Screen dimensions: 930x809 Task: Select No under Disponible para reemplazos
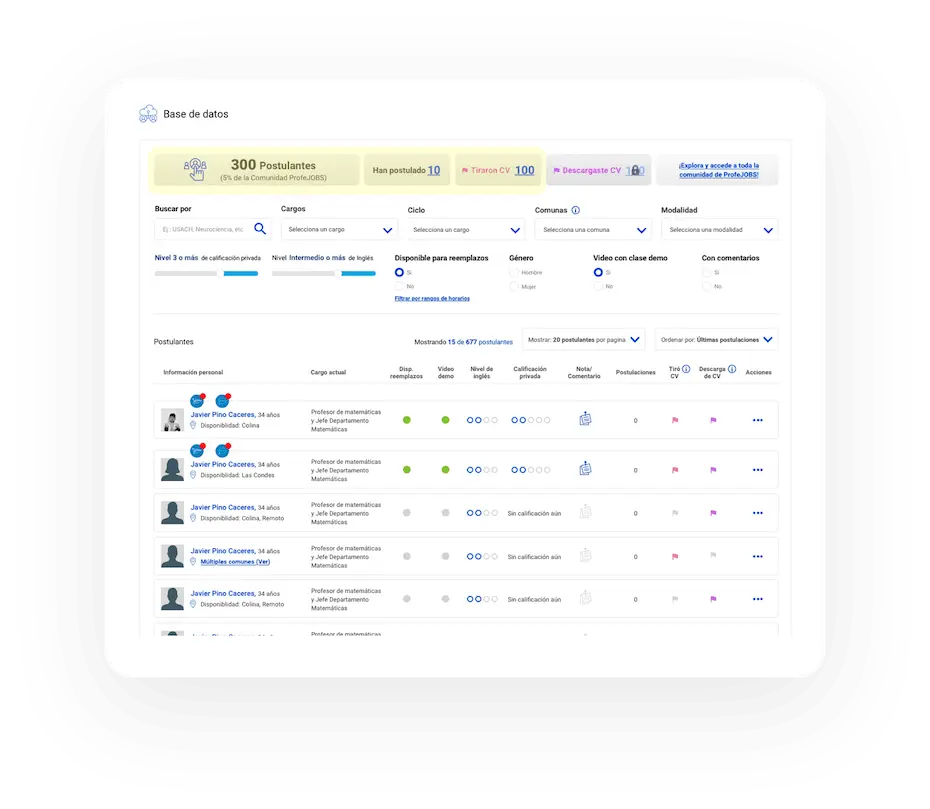click(399, 286)
